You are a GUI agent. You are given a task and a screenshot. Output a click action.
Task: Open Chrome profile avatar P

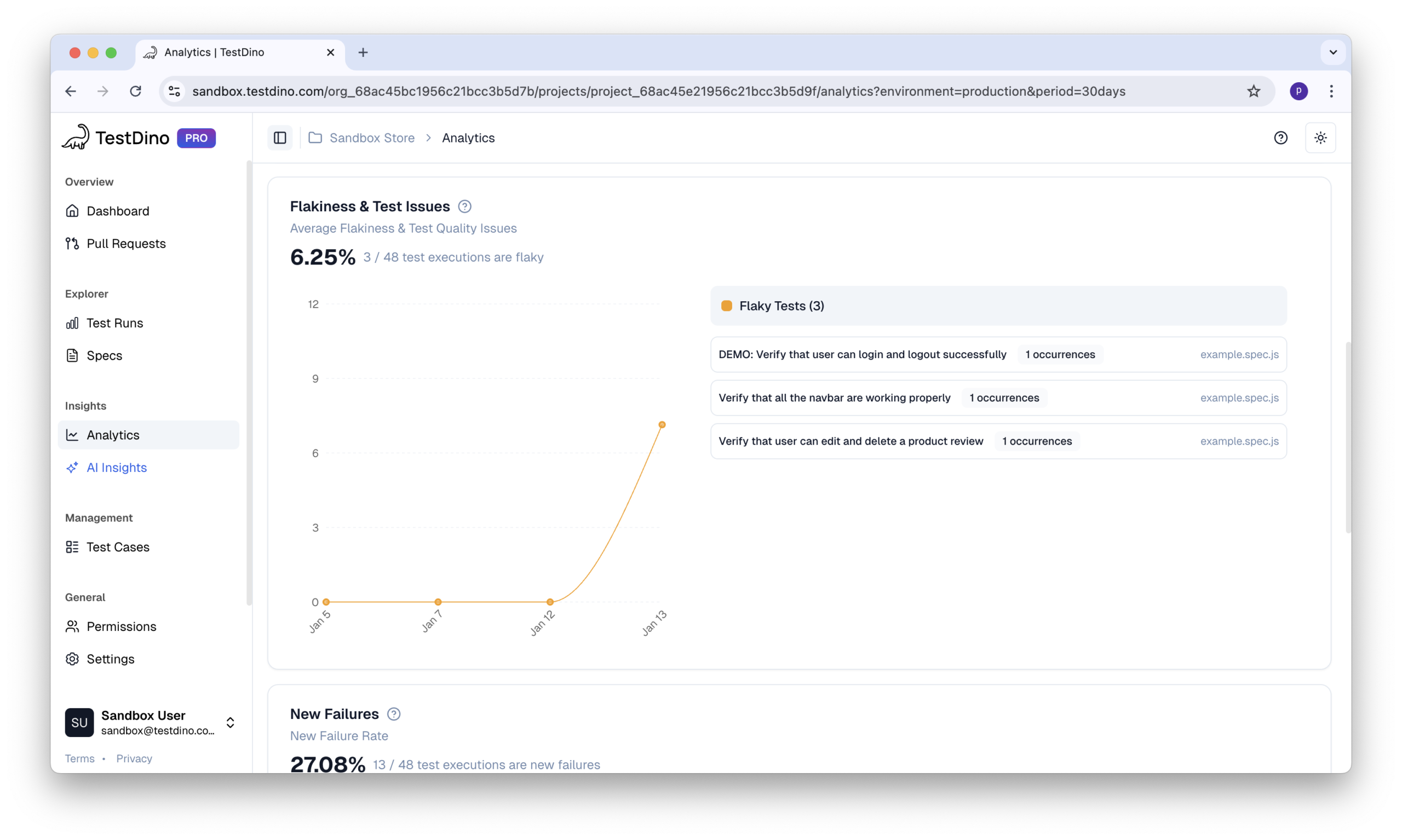point(1298,91)
